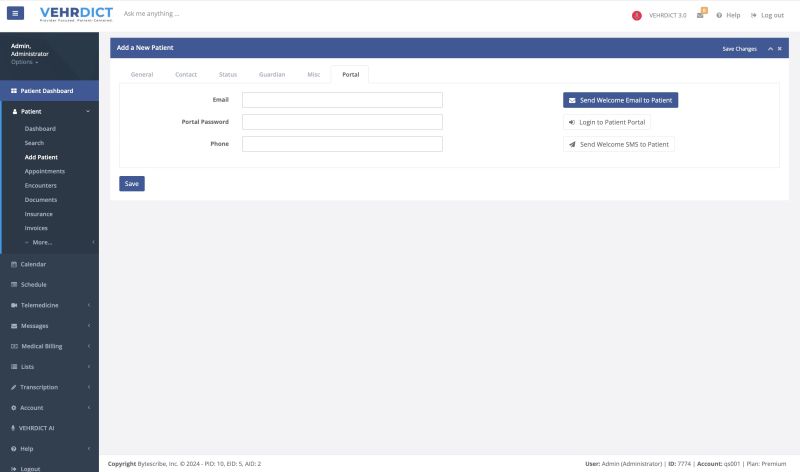Screen dimensions: 800x472
Task: Open the admin Options dropdown
Action: (25, 62)
